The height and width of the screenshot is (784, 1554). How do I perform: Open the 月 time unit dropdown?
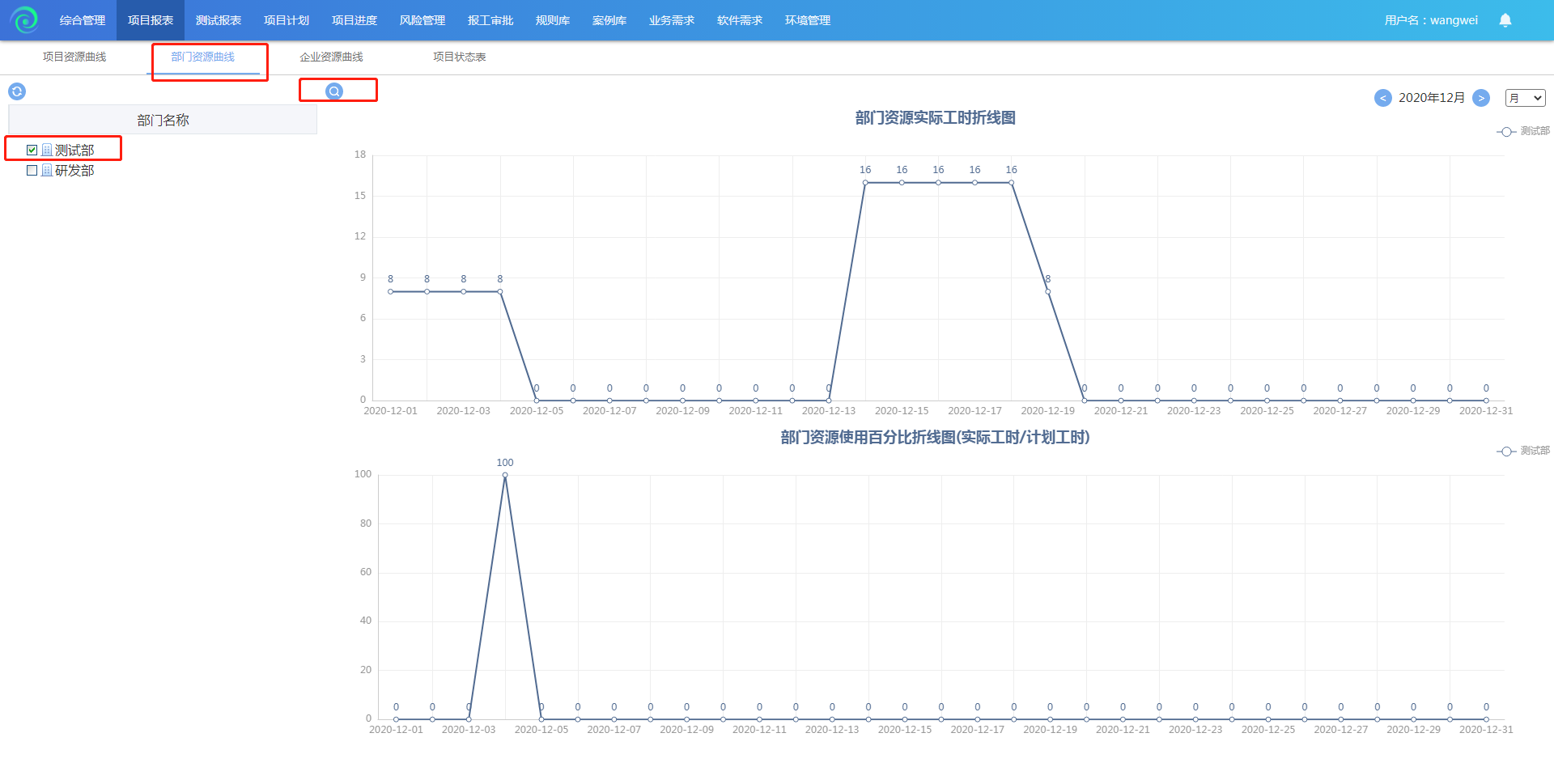[1525, 98]
